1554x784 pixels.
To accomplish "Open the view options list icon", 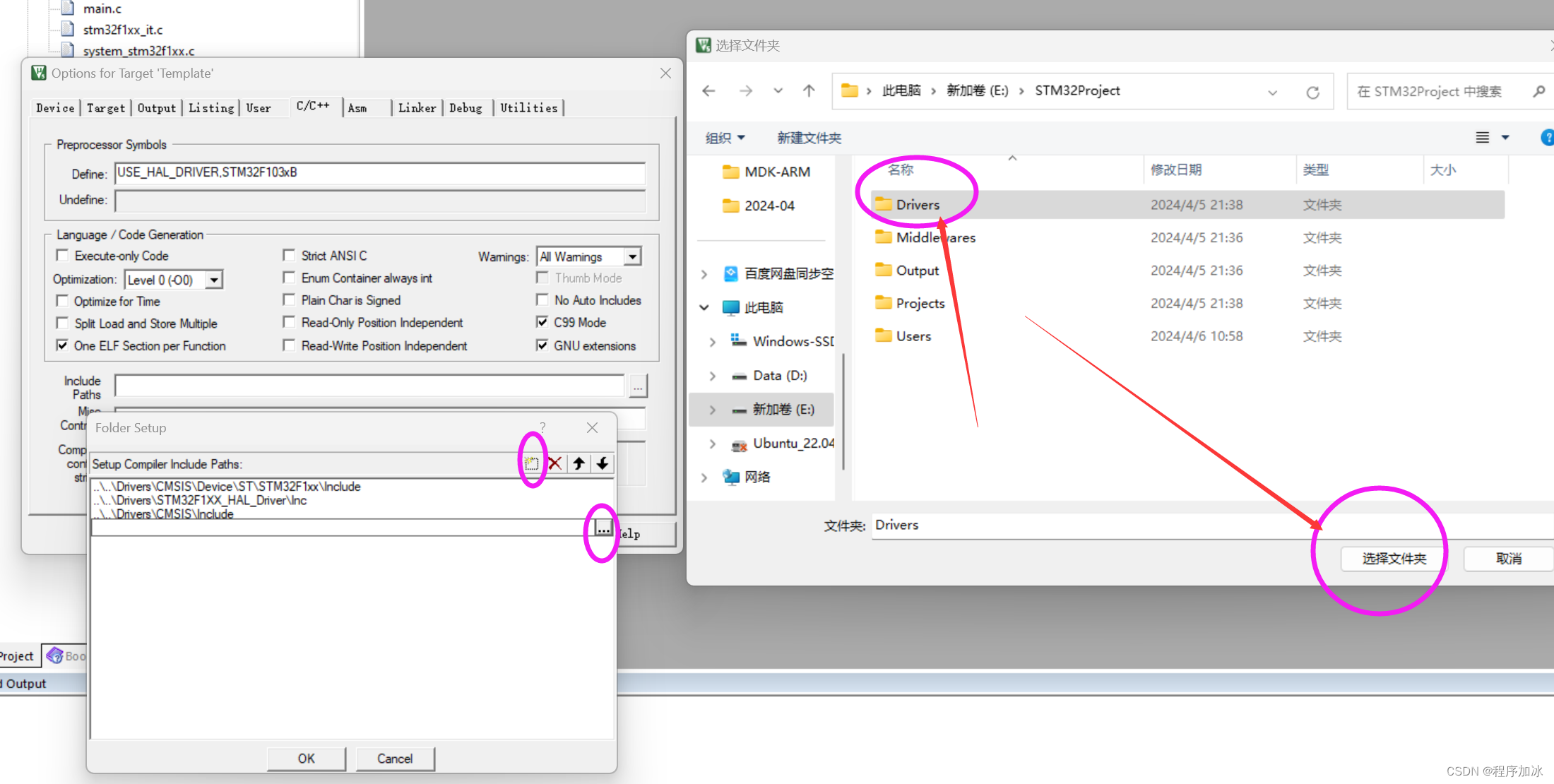I will click(x=1483, y=138).
